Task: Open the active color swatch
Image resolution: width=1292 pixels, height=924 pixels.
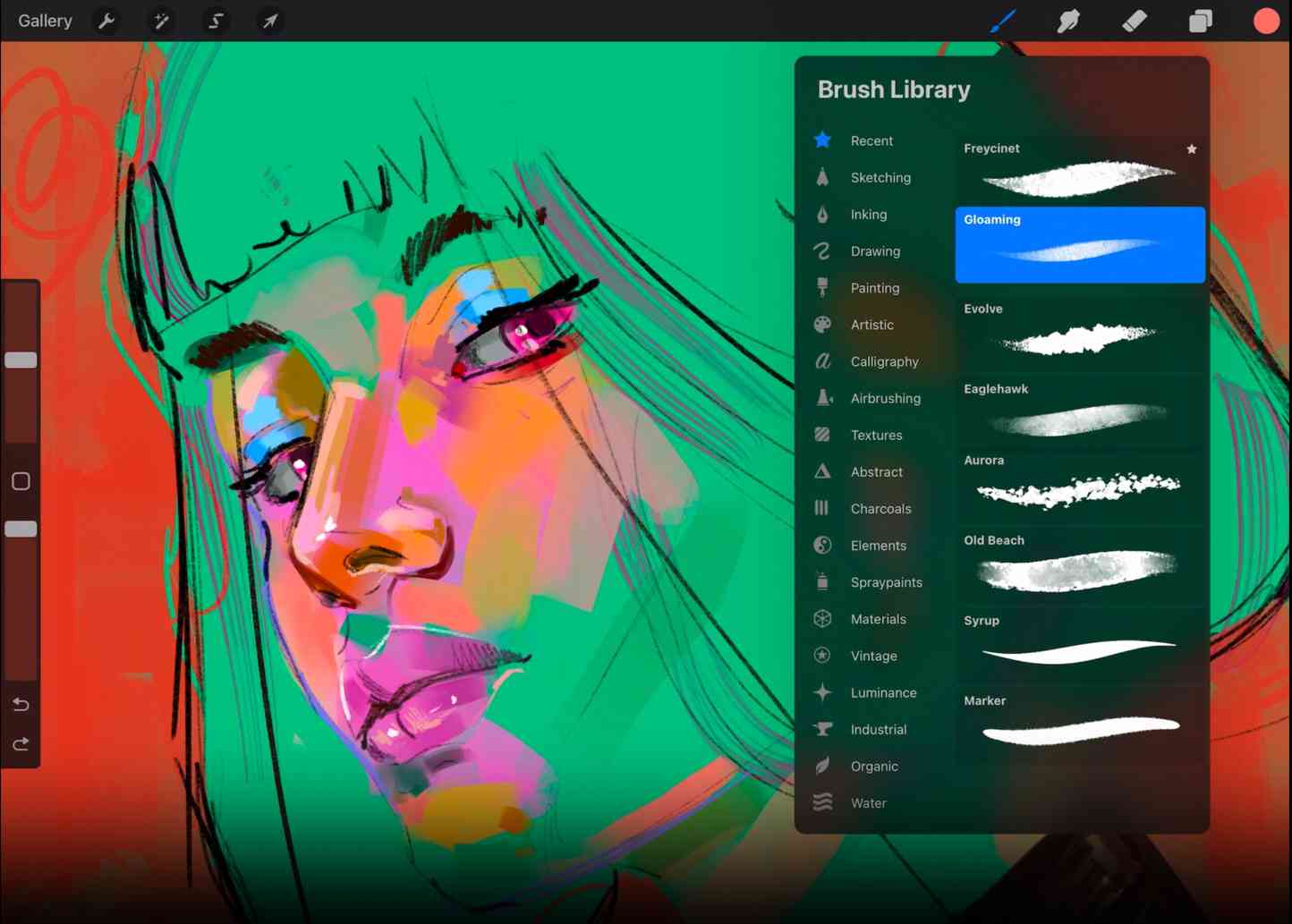Action: (1266, 20)
